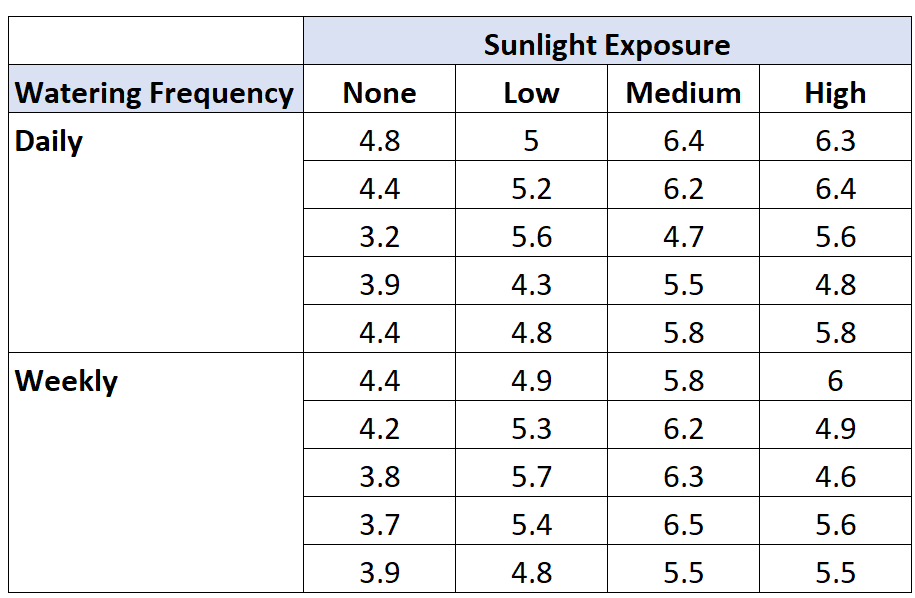Screen dimensions: 915x598
Task: Select the cell containing 6 under High
Action: (835, 377)
